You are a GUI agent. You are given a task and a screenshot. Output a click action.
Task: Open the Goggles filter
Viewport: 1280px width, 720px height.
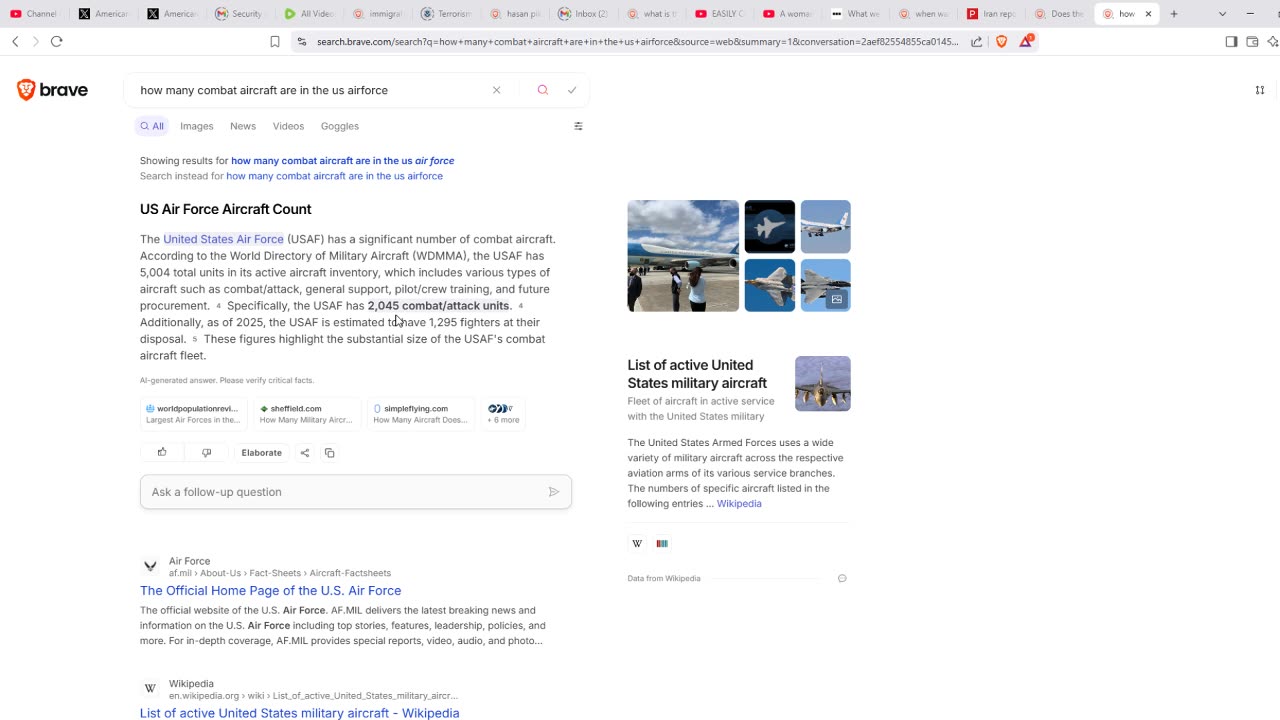click(340, 126)
